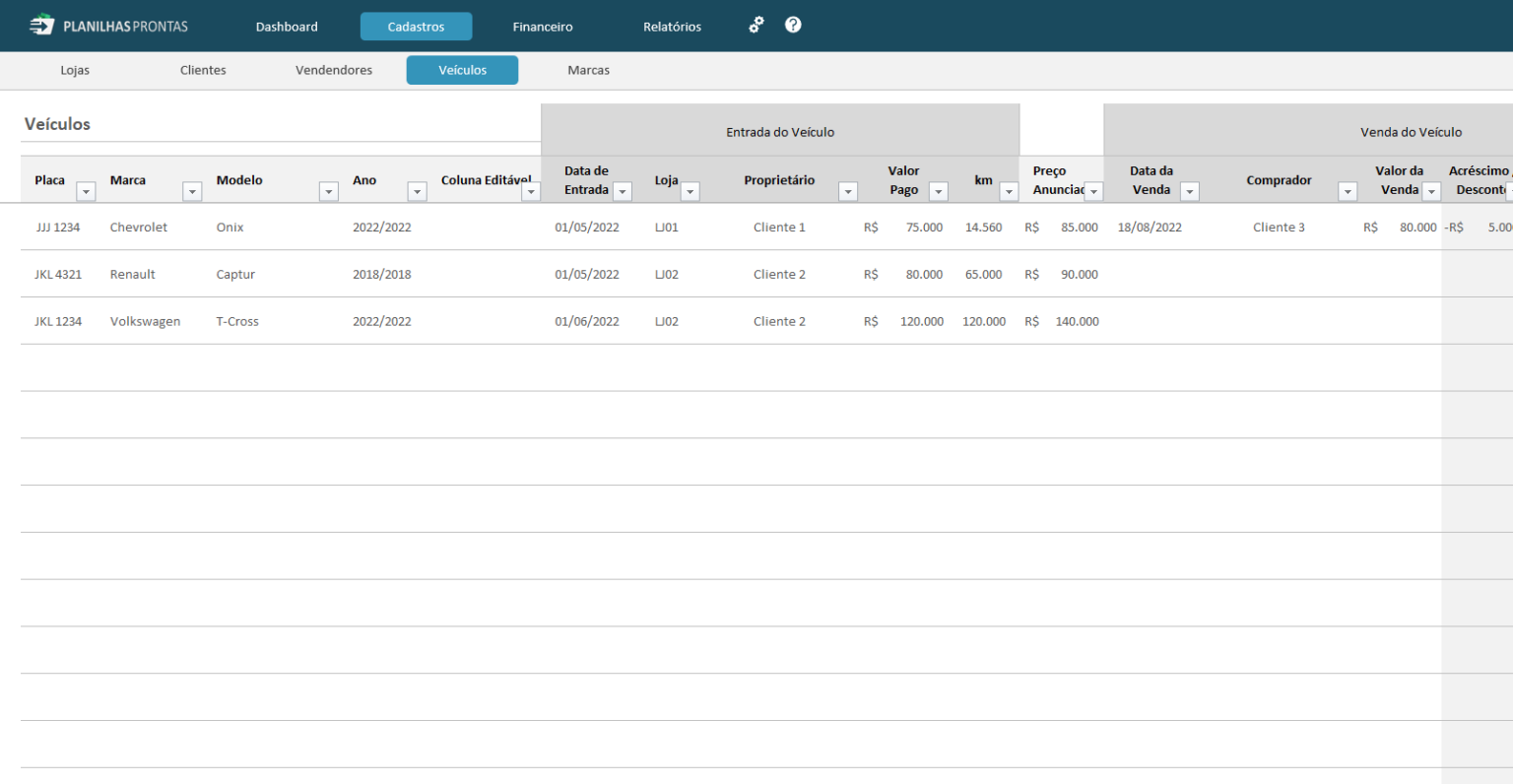This screenshot has width=1513, height=784.
Task: Select the Cliente 3 buyer cell
Action: (x=1279, y=228)
